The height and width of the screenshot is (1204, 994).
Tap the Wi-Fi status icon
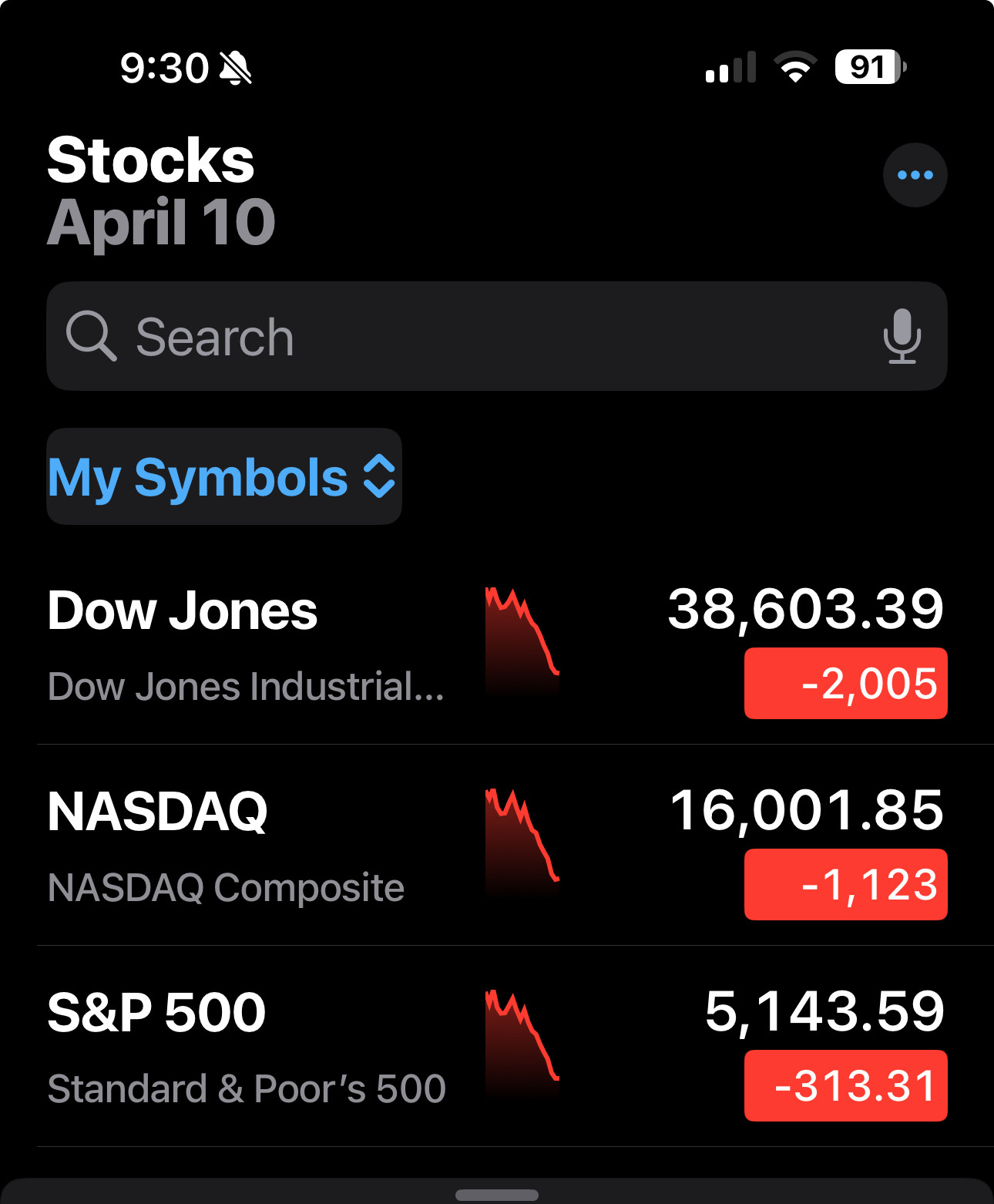pyautogui.click(x=795, y=67)
